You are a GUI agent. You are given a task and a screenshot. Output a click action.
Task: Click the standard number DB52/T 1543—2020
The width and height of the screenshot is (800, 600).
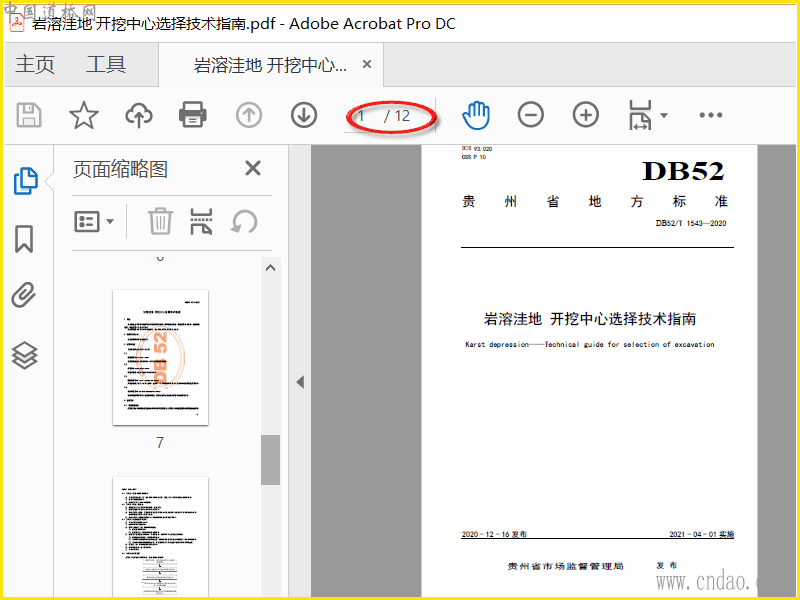tap(691, 223)
